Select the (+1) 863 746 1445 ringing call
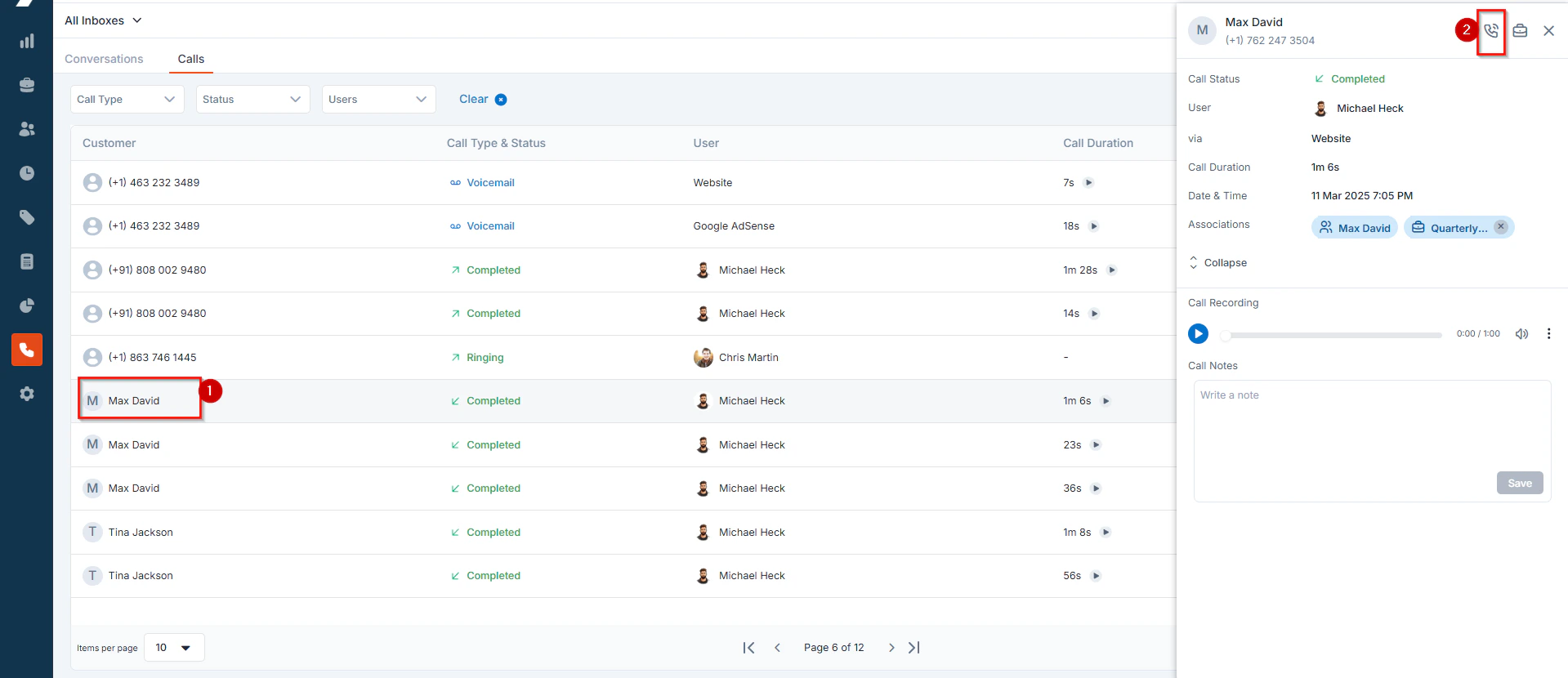Viewport: 1568px width, 678px height. click(x=623, y=358)
